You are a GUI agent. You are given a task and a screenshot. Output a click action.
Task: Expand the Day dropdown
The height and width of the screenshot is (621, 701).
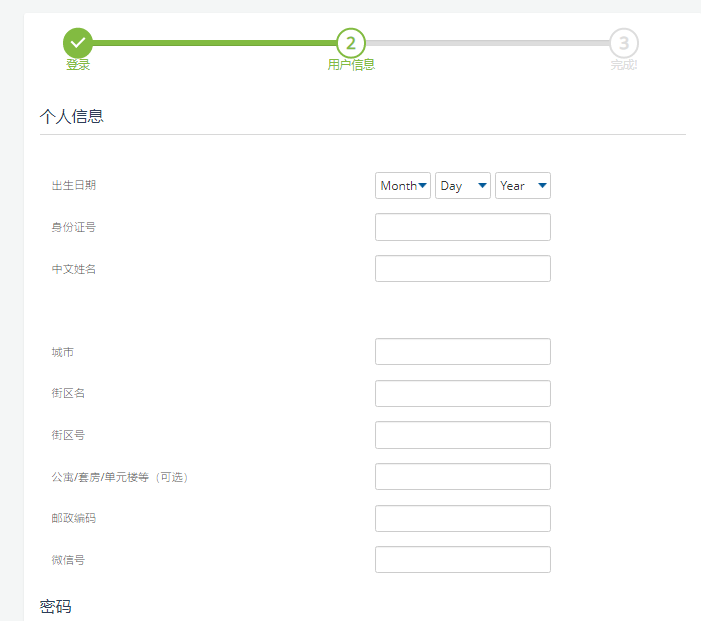click(x=463, y=186)
